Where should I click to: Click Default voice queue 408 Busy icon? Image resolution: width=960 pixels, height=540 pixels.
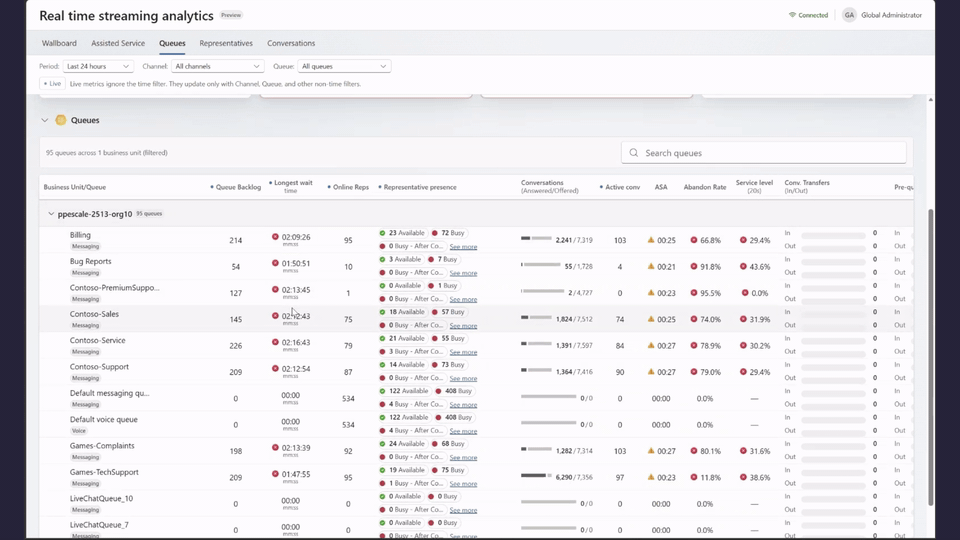[438, 418]
